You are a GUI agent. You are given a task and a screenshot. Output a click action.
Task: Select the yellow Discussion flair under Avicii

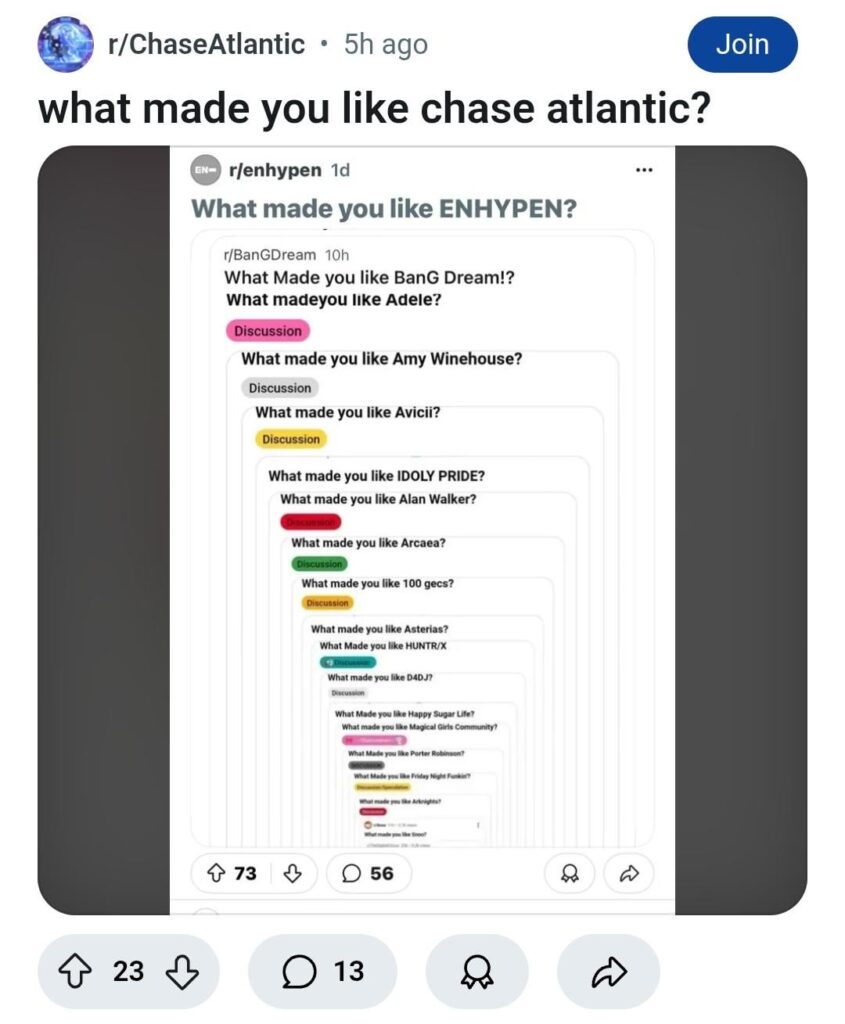(291, 439)
